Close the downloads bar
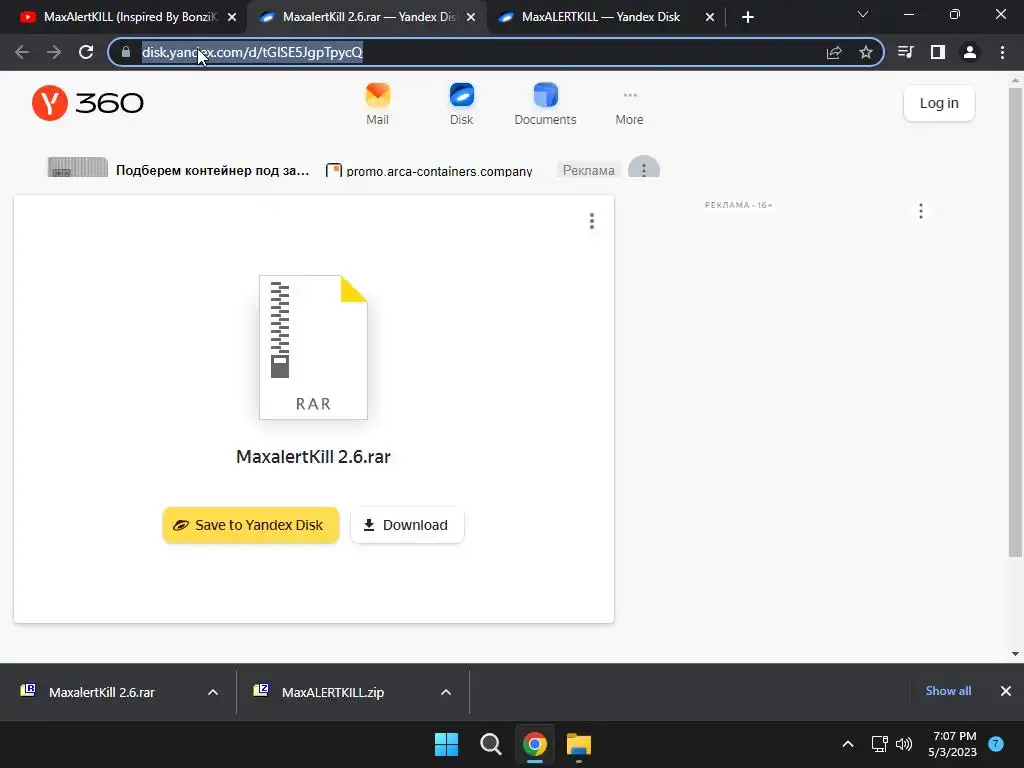1024x768 pixels. [1006, 691]
